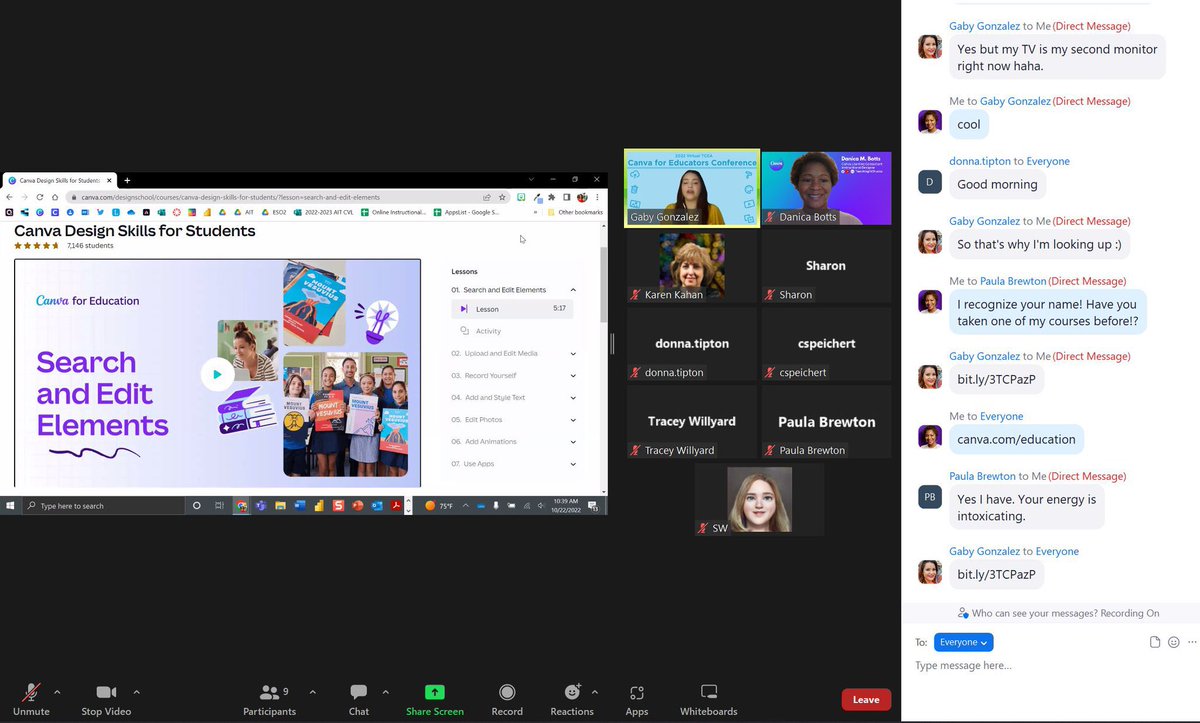Click the file attachment icon in chat
The height and width of the screenshot is (723, 1200).
1155,642
